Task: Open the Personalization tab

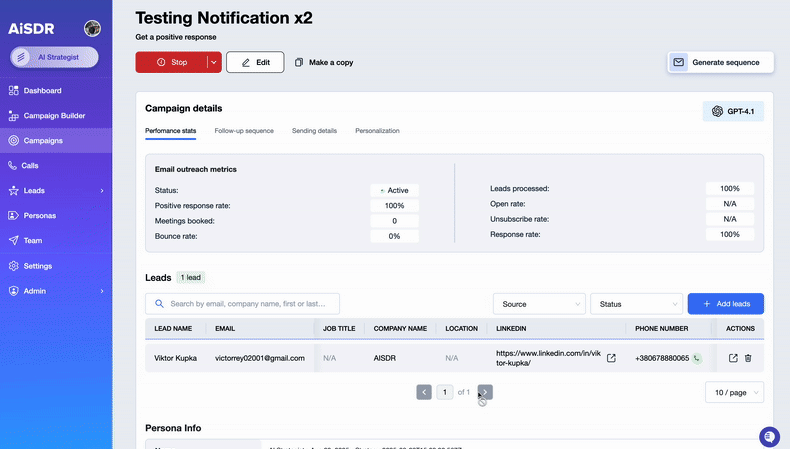Action: (x=377, y=131)
